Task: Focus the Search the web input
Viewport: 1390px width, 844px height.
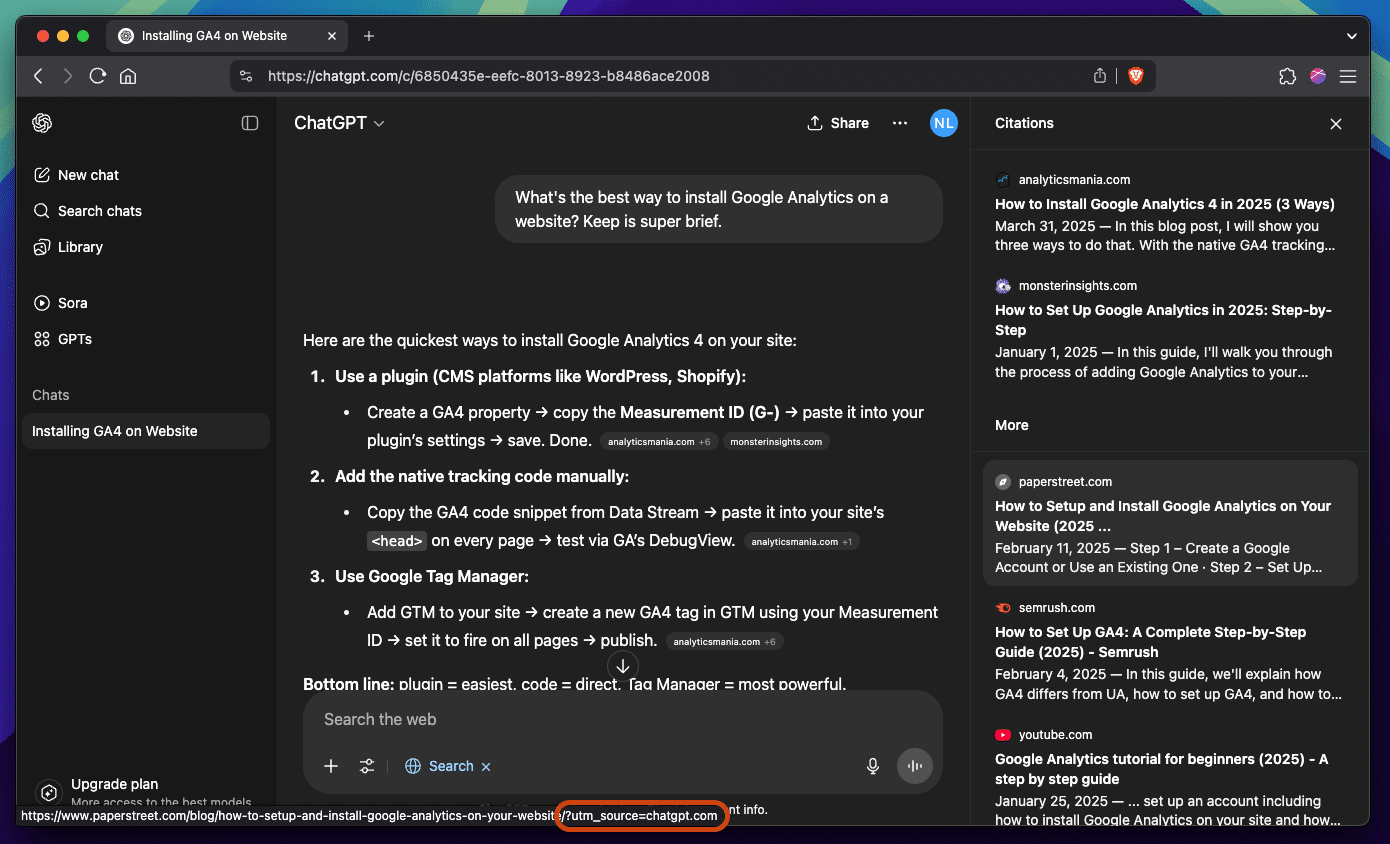Action: coord(622,719)
